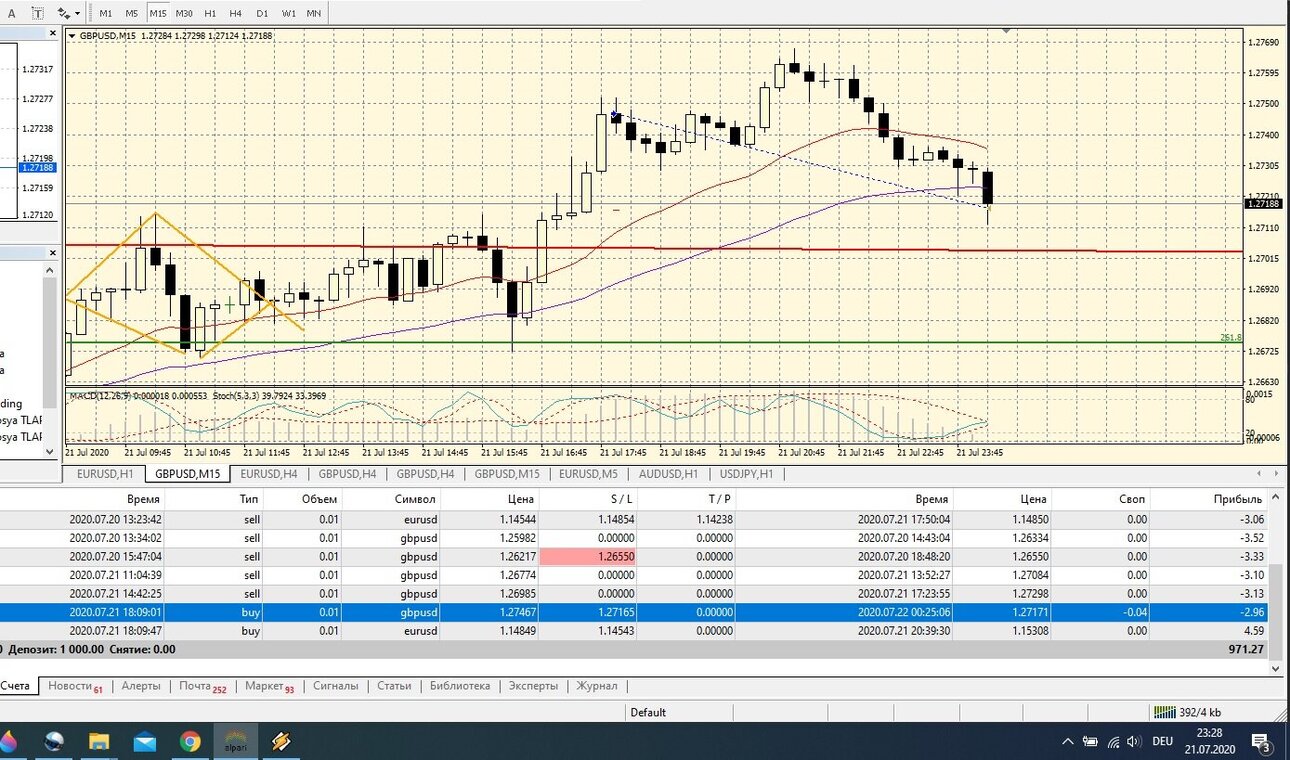The image size is (1290, 760).
Task: Switch chart to M5 timeframe
Action: pos(132,13)
